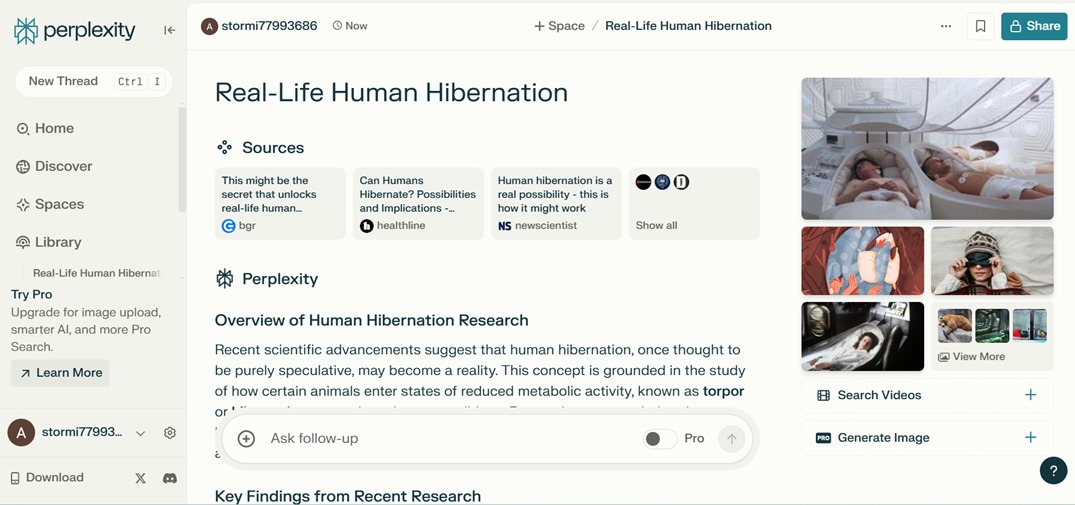Screen dimensions: 1075x505
Task: Toggle the Pro search switch
Action: point(660,439)
